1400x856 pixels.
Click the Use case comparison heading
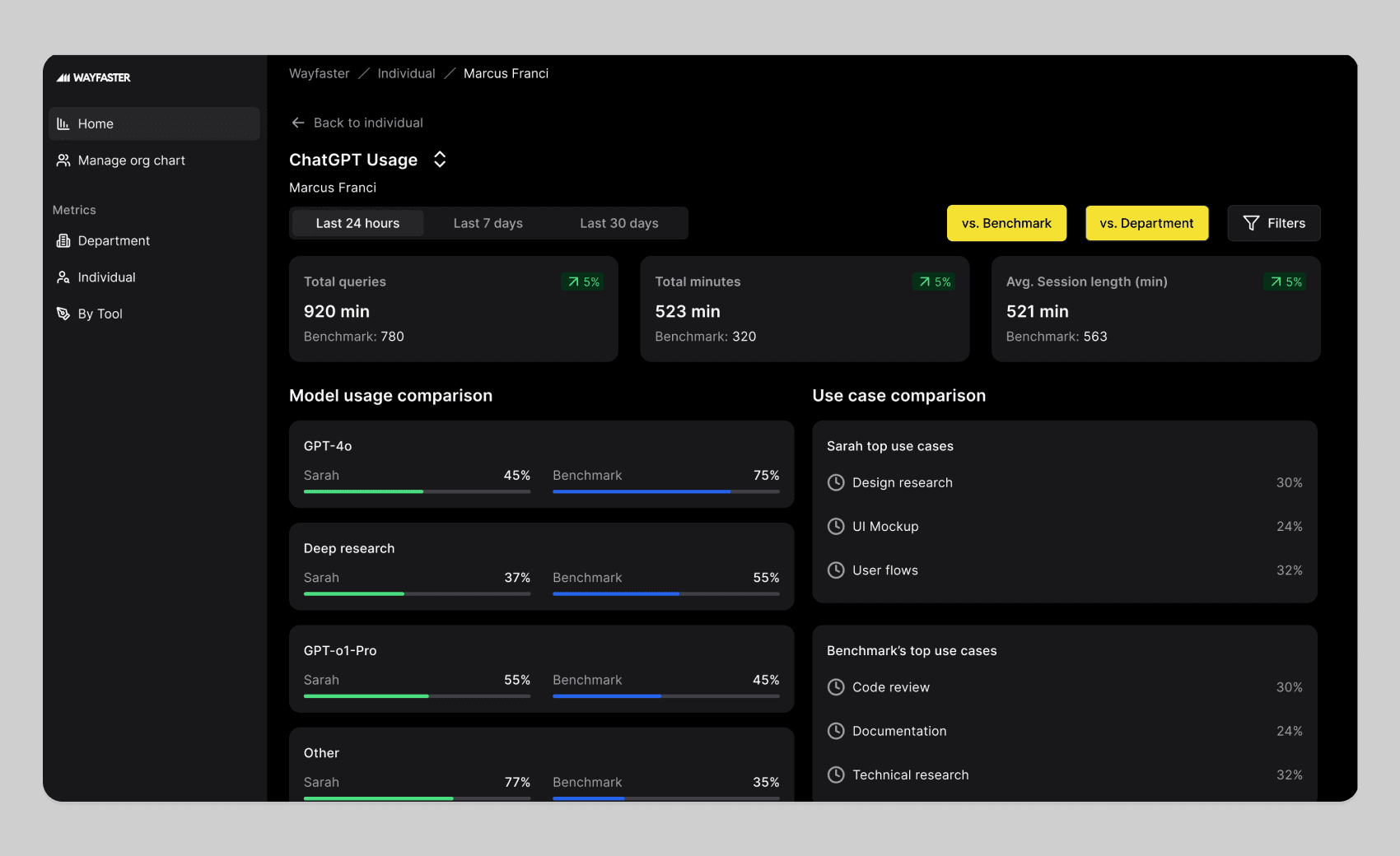tap(899, 395)
